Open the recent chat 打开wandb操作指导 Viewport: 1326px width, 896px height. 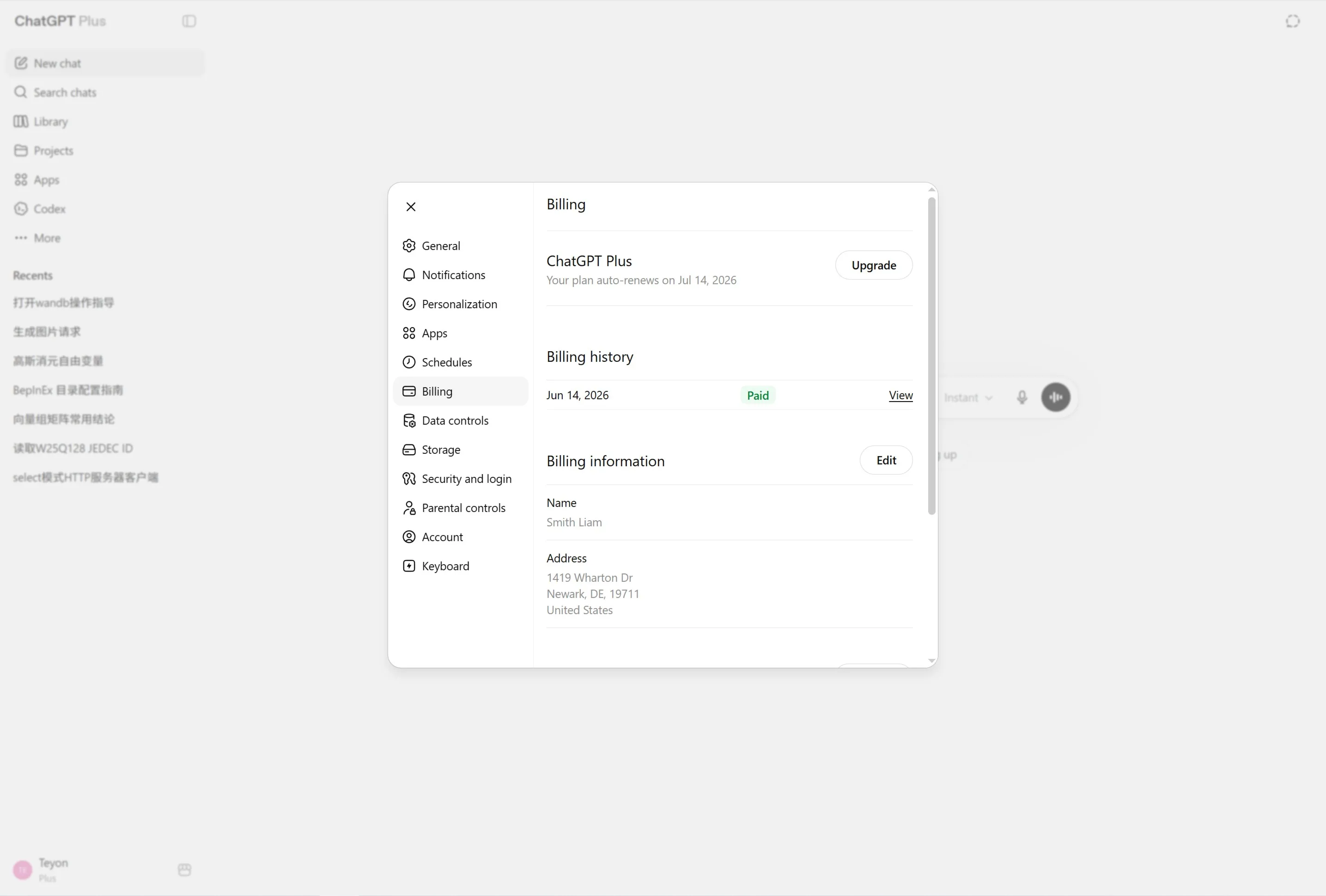click(105, 303)
